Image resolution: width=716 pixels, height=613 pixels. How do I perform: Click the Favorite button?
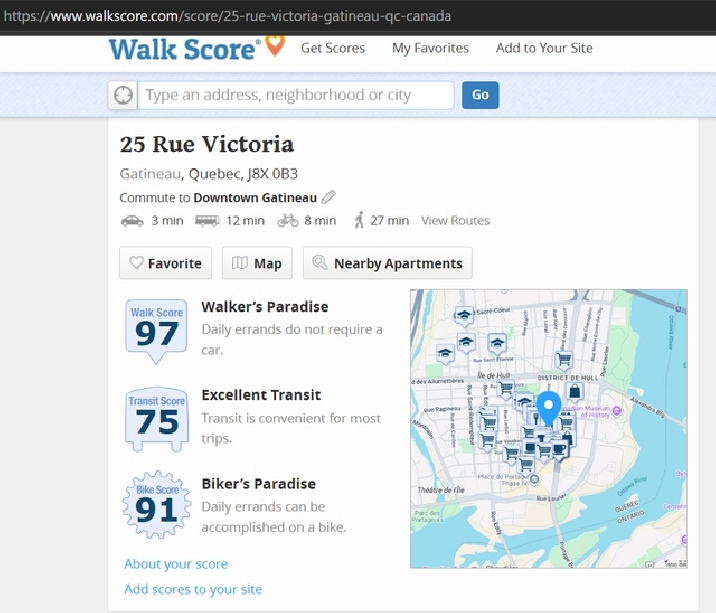165,263
